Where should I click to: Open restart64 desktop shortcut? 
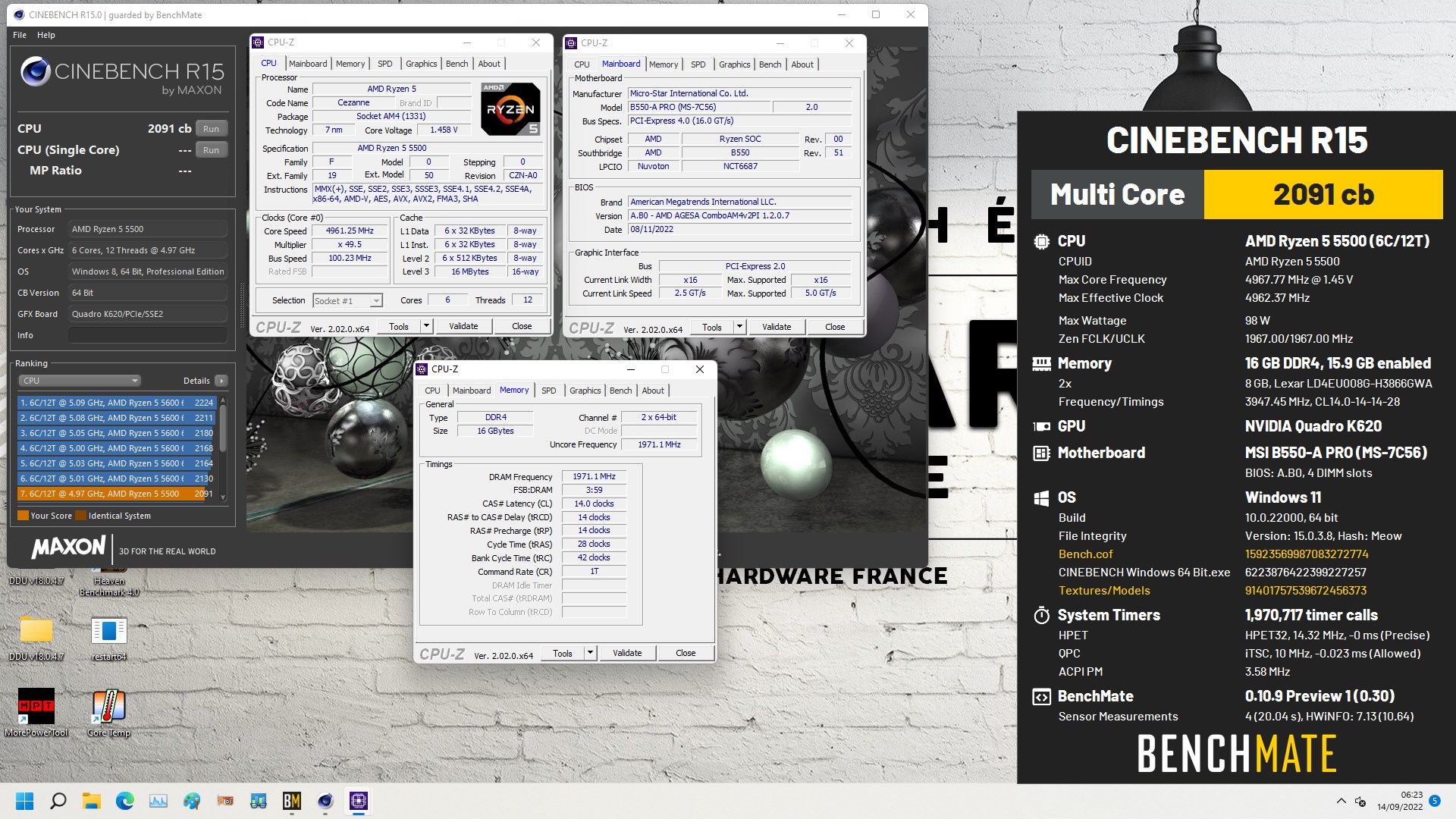(x=108, y=639)
